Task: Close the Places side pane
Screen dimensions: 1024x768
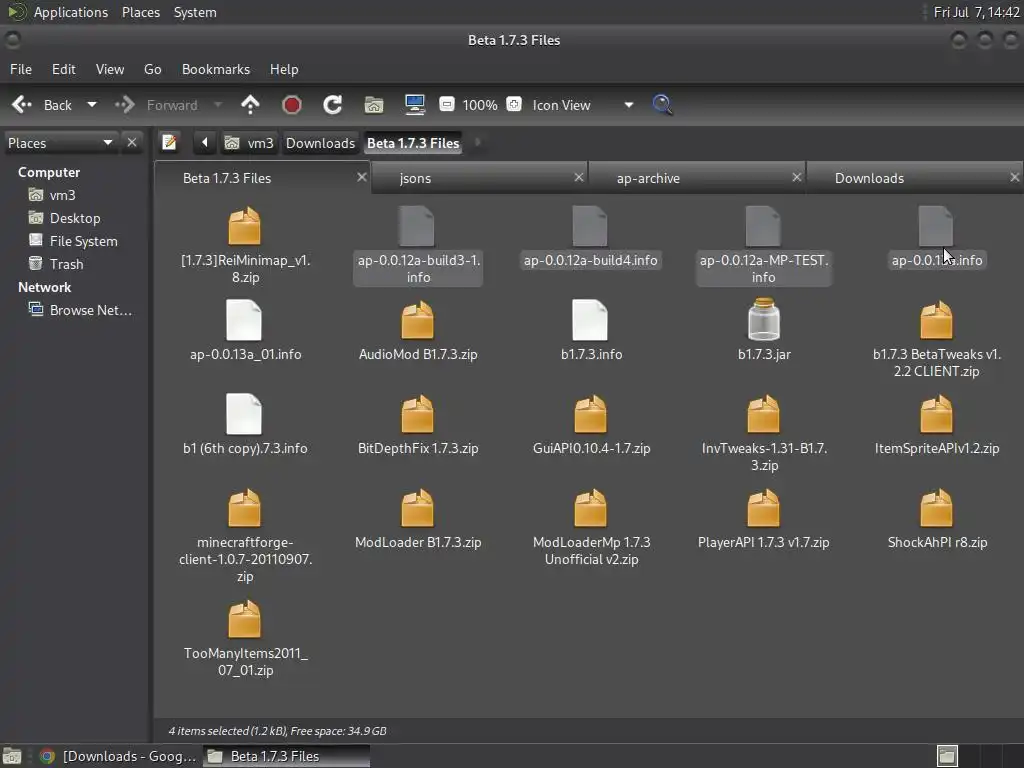Action: 132,142
